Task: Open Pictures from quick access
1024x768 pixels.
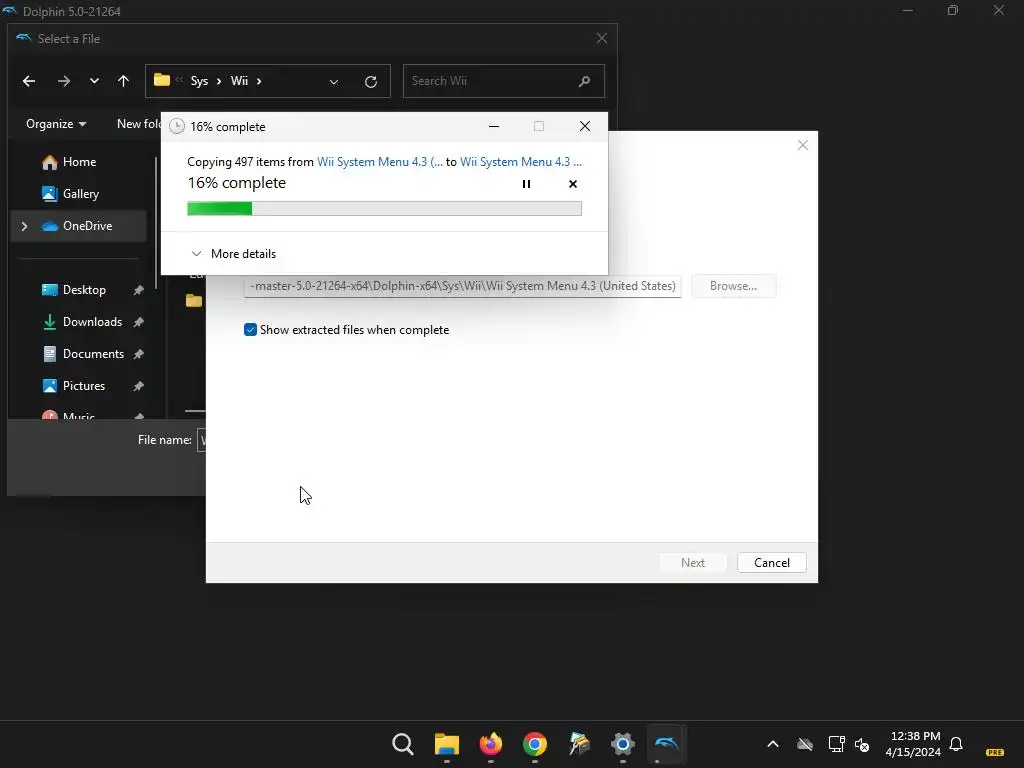Action: [x=74, y=386]
